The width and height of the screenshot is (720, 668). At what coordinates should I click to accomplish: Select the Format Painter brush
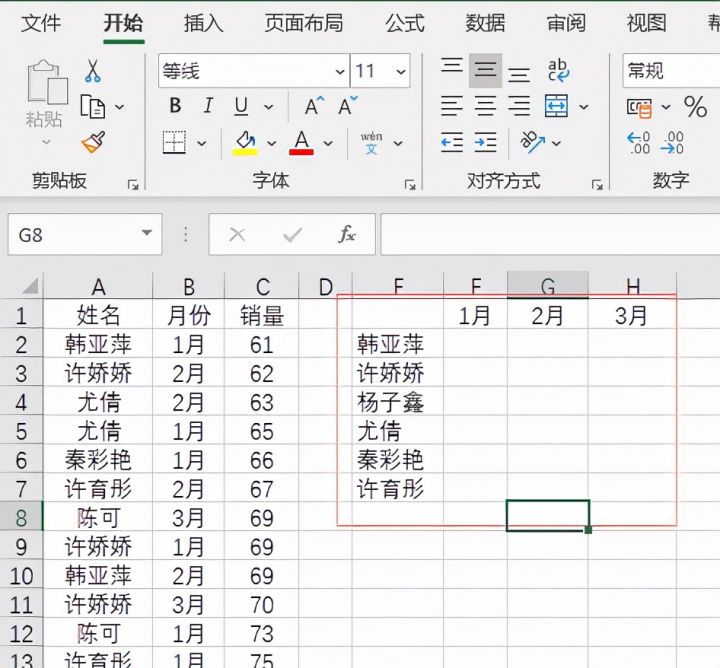click(93, 142)
